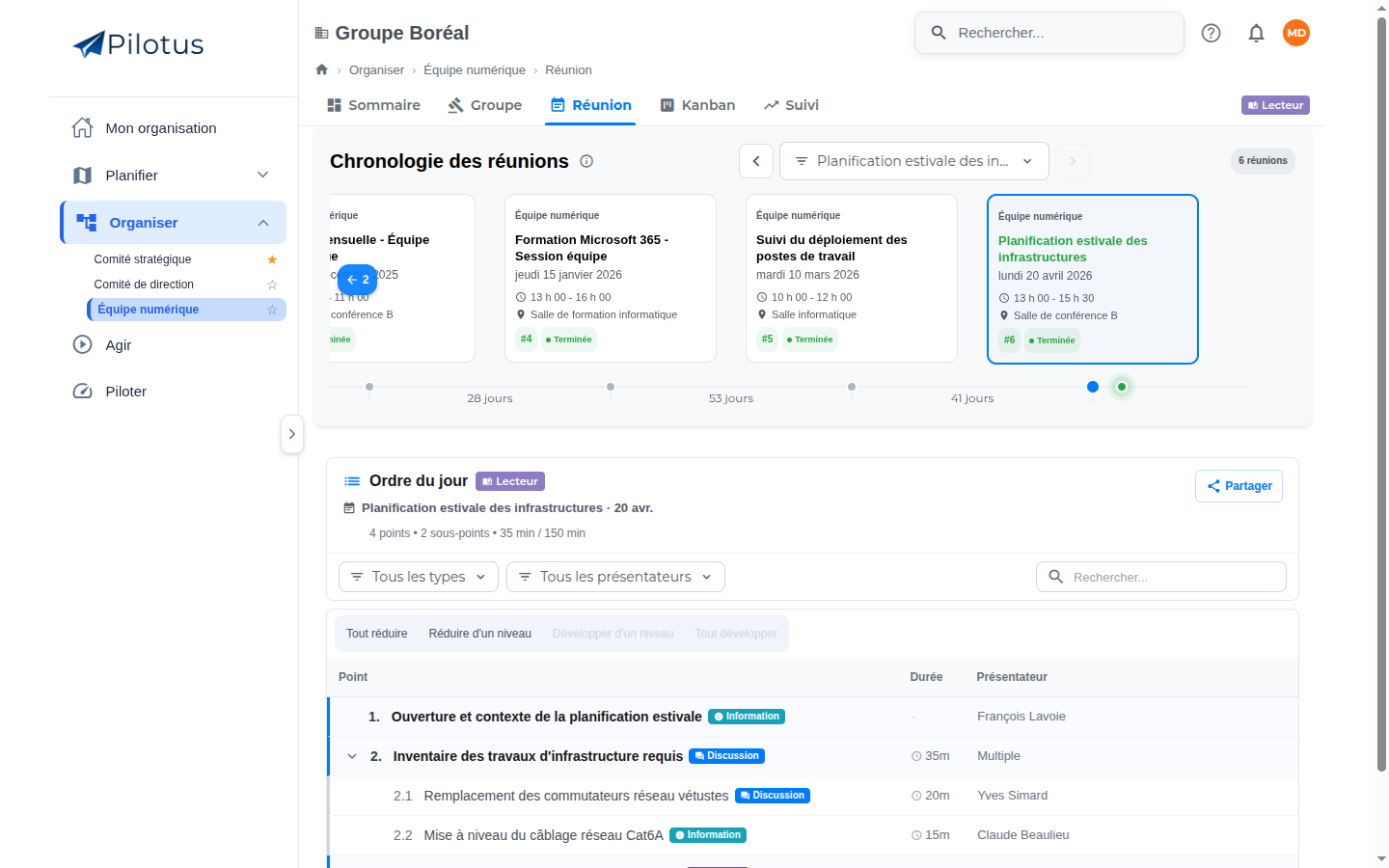Click the Partager button
Image resolution: width=1389 pixels, height=868 pixels.
click(x=1239, y=486)
